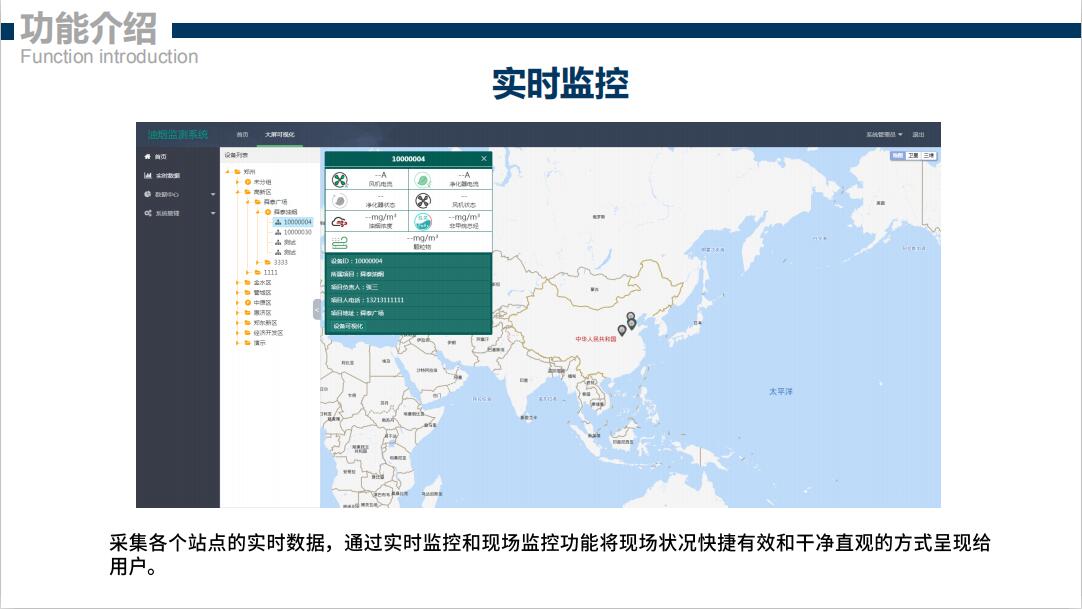This screenshot has width=1082, height=609.
Task: Collapse the 高新区 folder node
Action: click(x=238, y=192)
